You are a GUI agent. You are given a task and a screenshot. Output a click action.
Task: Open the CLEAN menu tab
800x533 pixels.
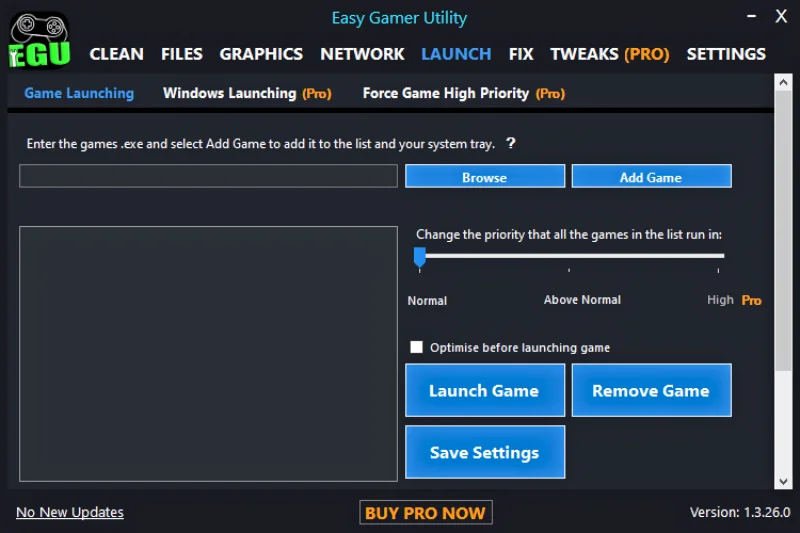[116, 54]
